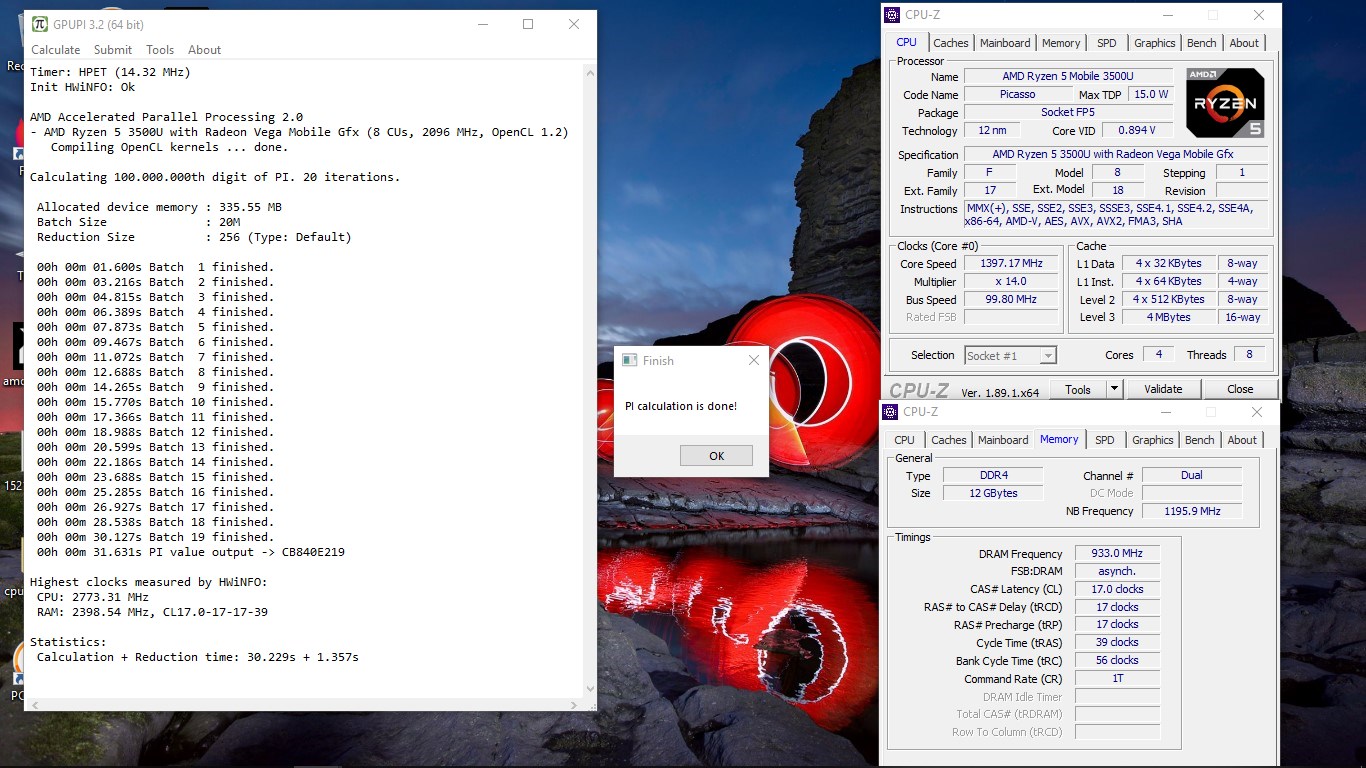
Task: Click the Threads count field showing 8
Action: (x=1249, y=355)
